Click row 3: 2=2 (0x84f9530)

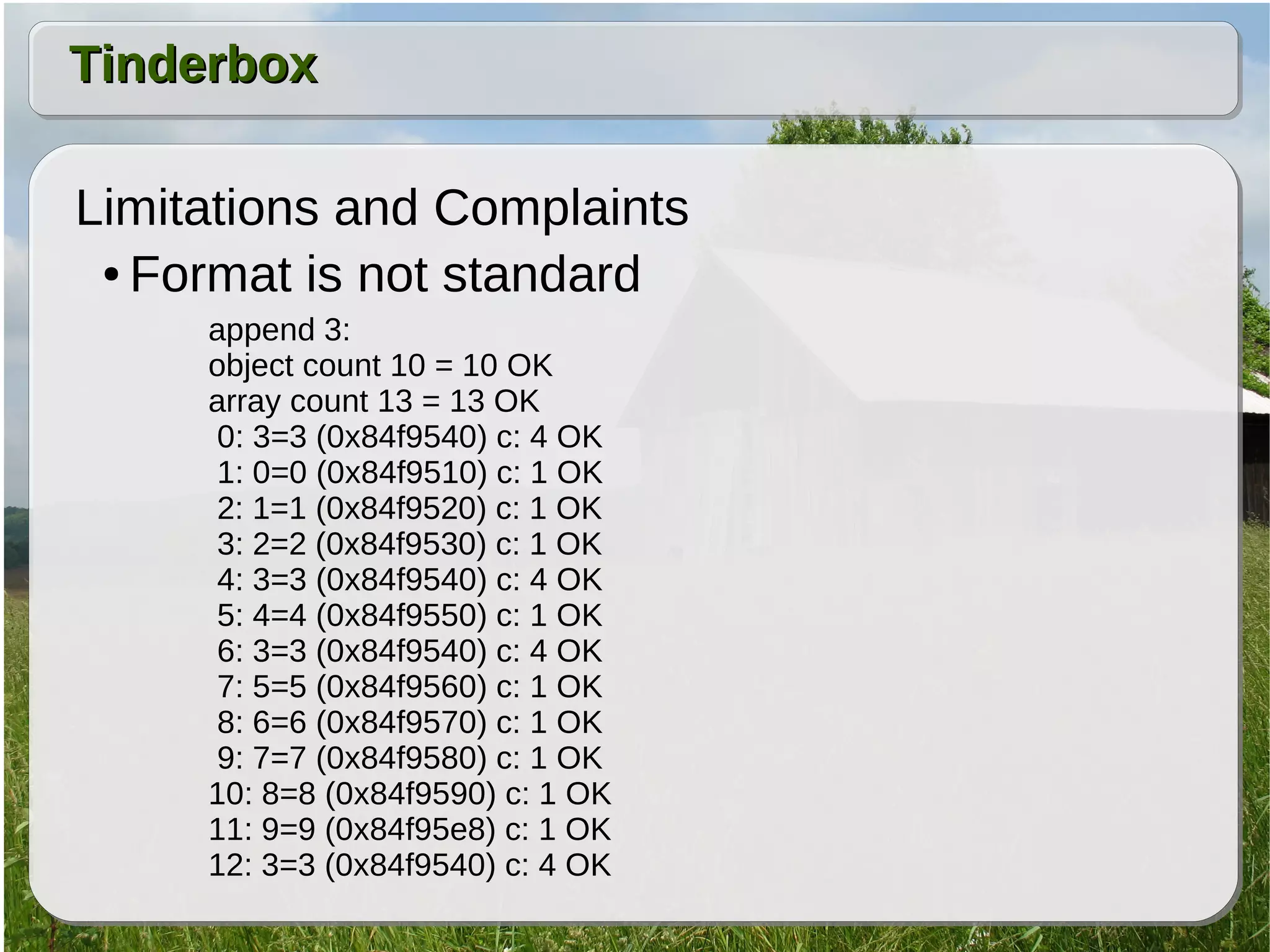409,544
